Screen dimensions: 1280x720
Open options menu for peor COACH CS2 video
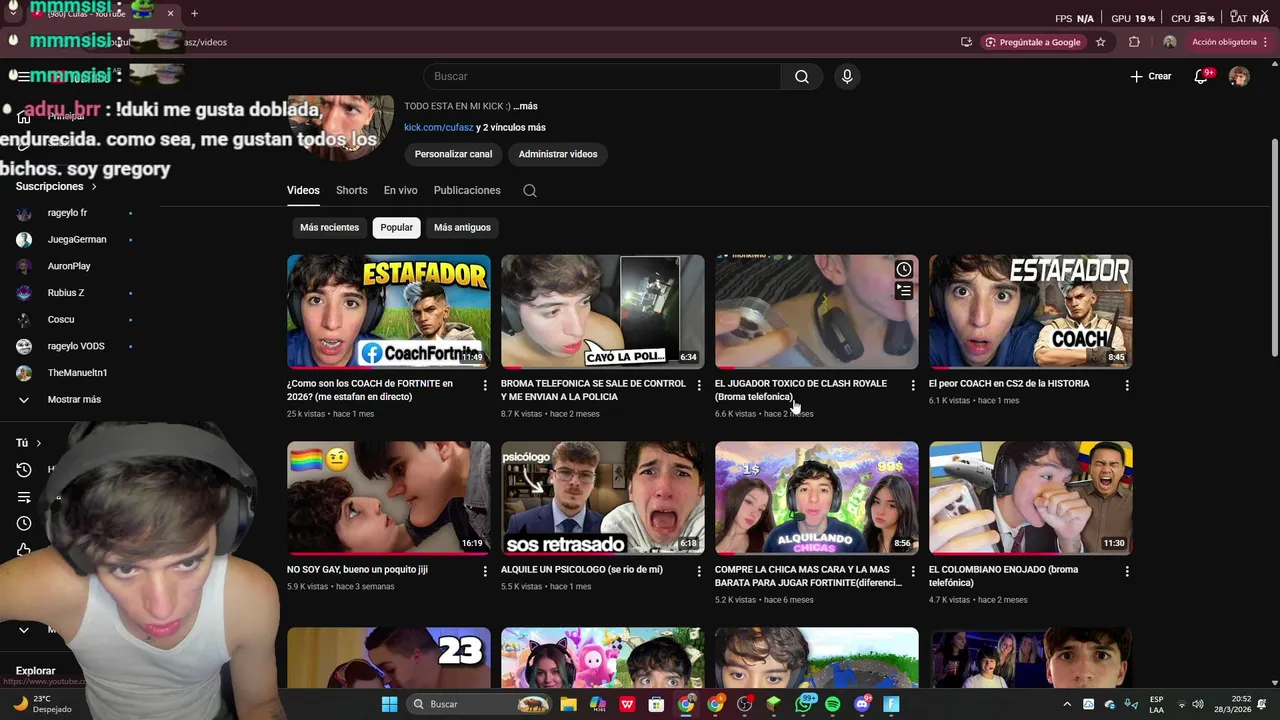pos(1127,385)
